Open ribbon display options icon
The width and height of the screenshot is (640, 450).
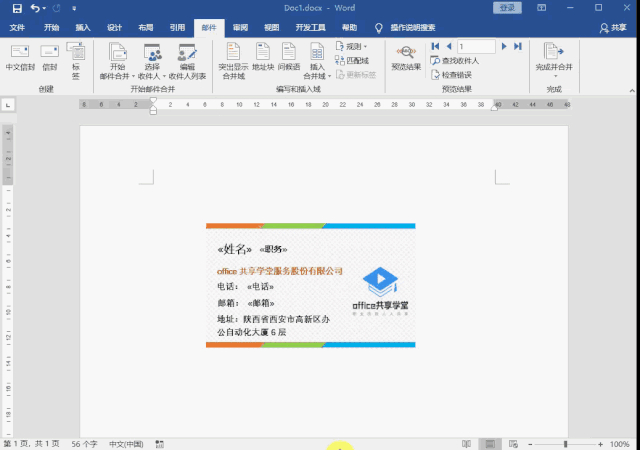point(541,8)
